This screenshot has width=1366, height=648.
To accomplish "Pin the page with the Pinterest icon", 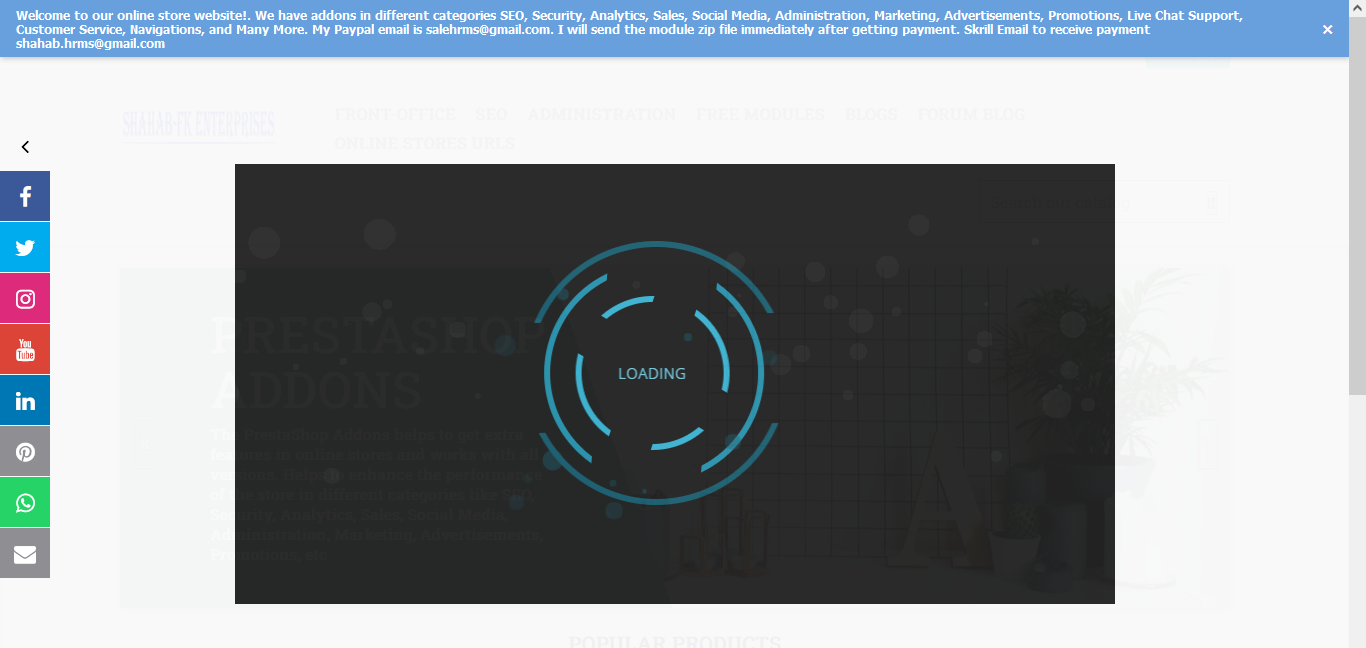I will pos(25,451).
